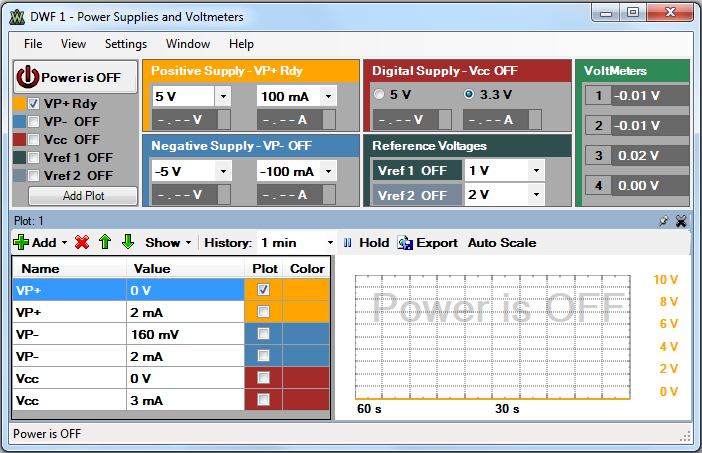Open the Settings menu

(126, 44)
